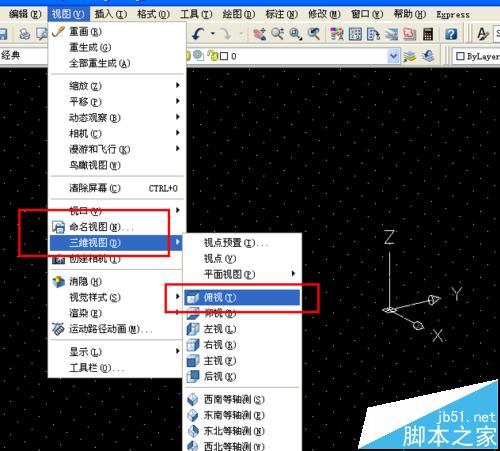Screen dimensions: 500x451
Task: Open 视点预置(I)... in the submenu
Action: pos(242,243)
